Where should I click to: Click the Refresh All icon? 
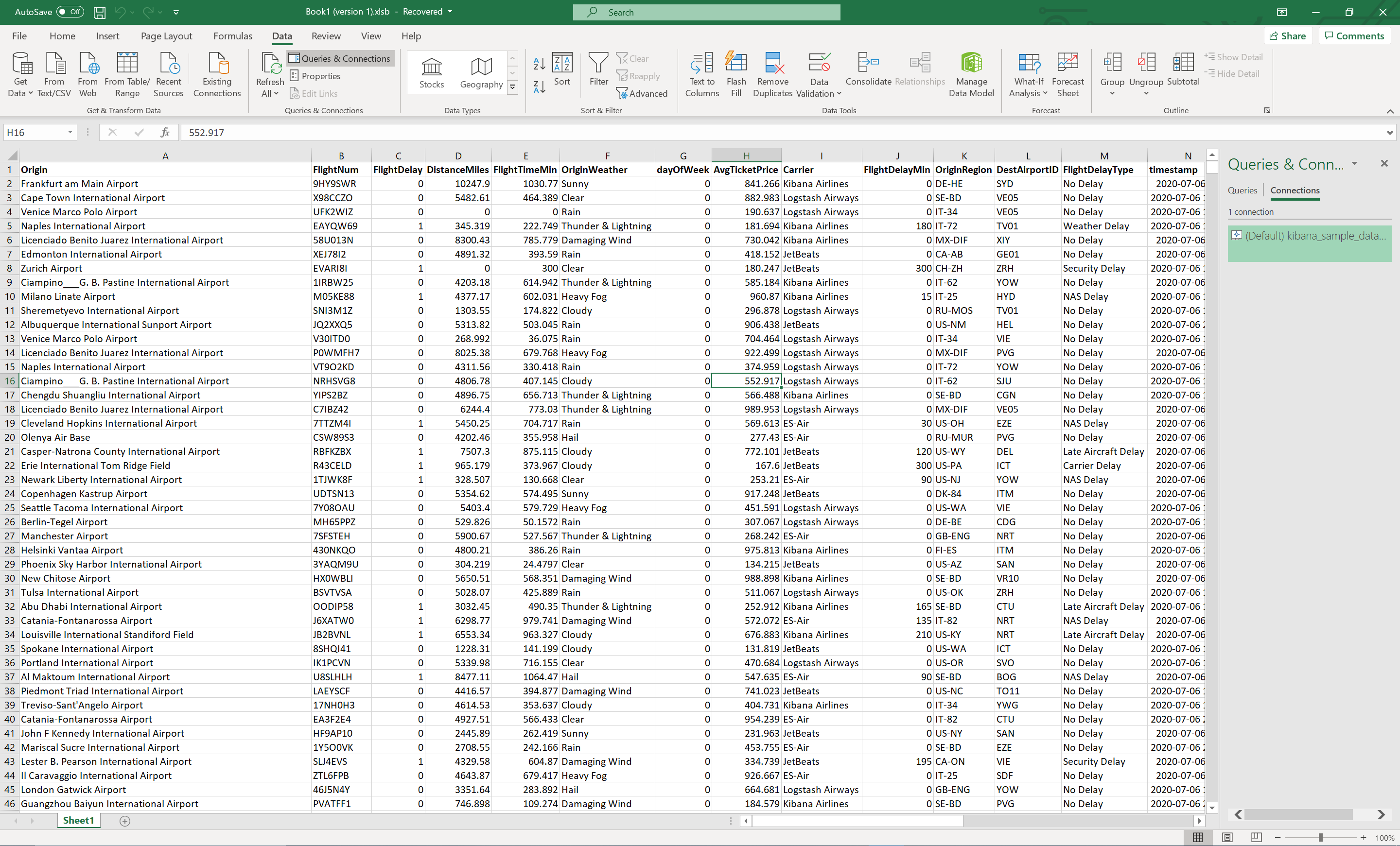[270, 64]
